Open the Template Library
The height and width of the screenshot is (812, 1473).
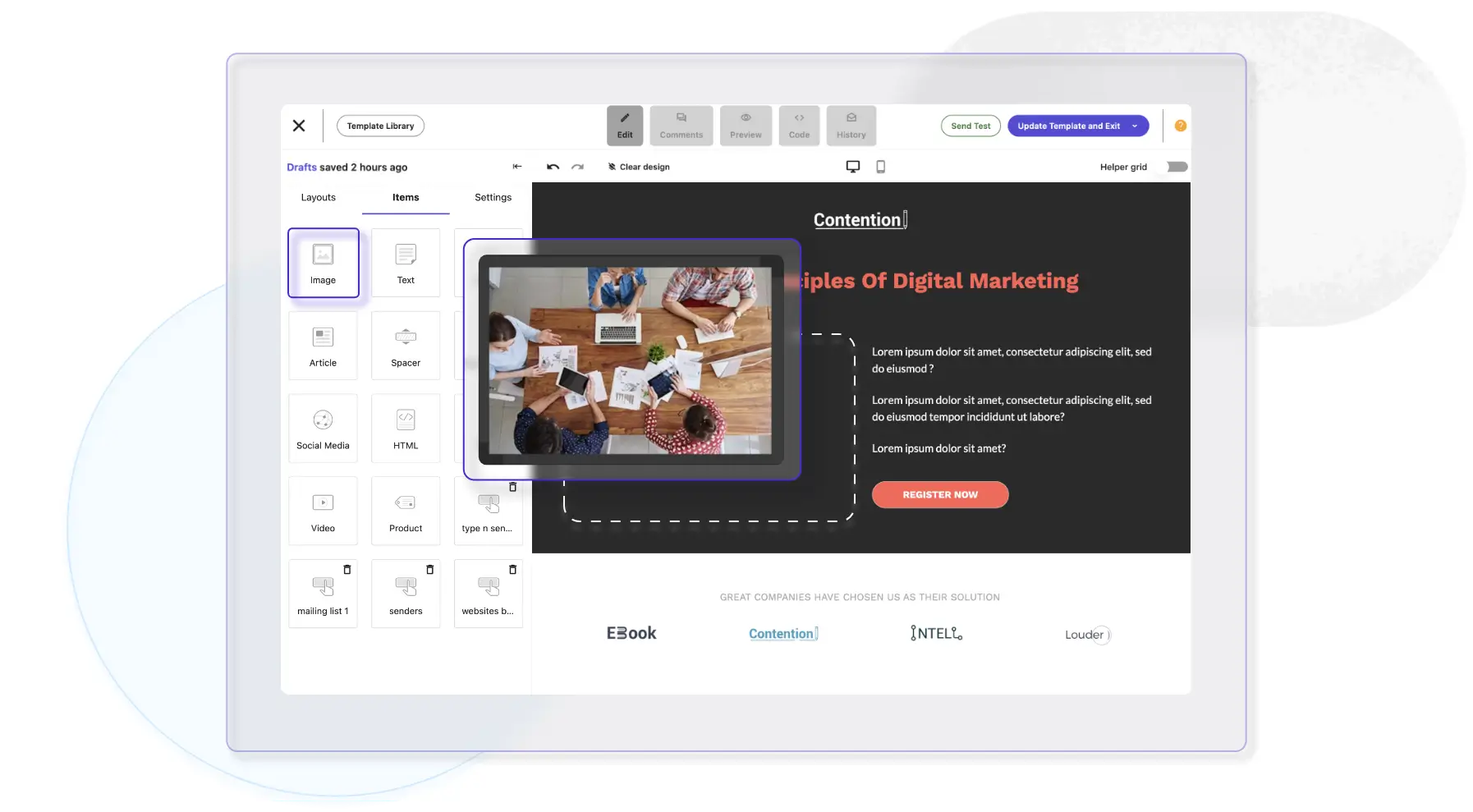click(380, 126)
